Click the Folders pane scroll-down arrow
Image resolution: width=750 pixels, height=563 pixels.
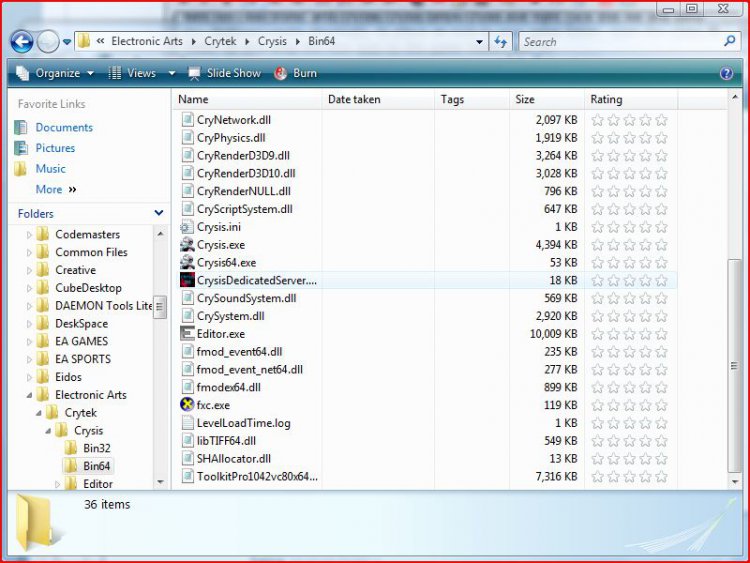[160, 482]
